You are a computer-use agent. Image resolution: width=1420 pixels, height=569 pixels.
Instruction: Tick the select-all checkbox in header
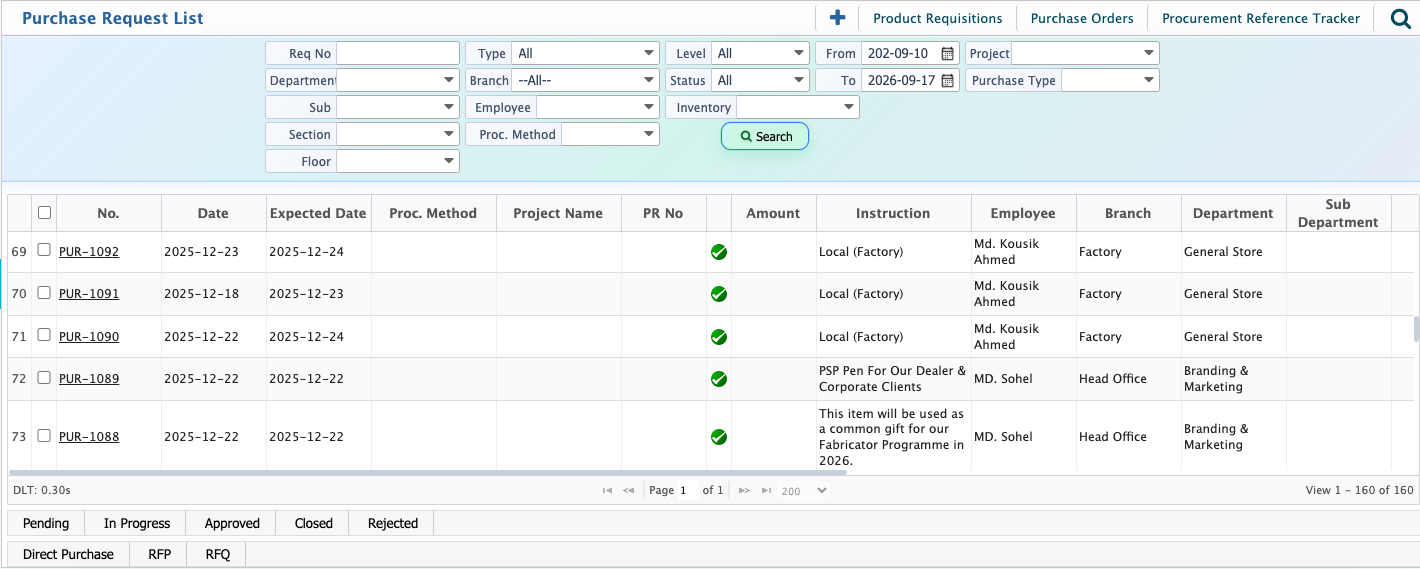point(44,212)
